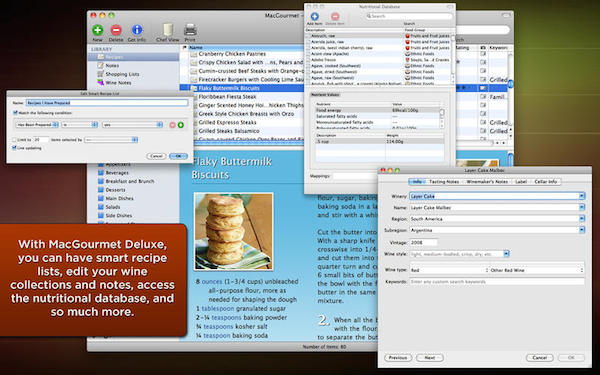Expand the Winery combo box arrow
The width and height of the screenshot is (600, 375).
tap(582, 196)
